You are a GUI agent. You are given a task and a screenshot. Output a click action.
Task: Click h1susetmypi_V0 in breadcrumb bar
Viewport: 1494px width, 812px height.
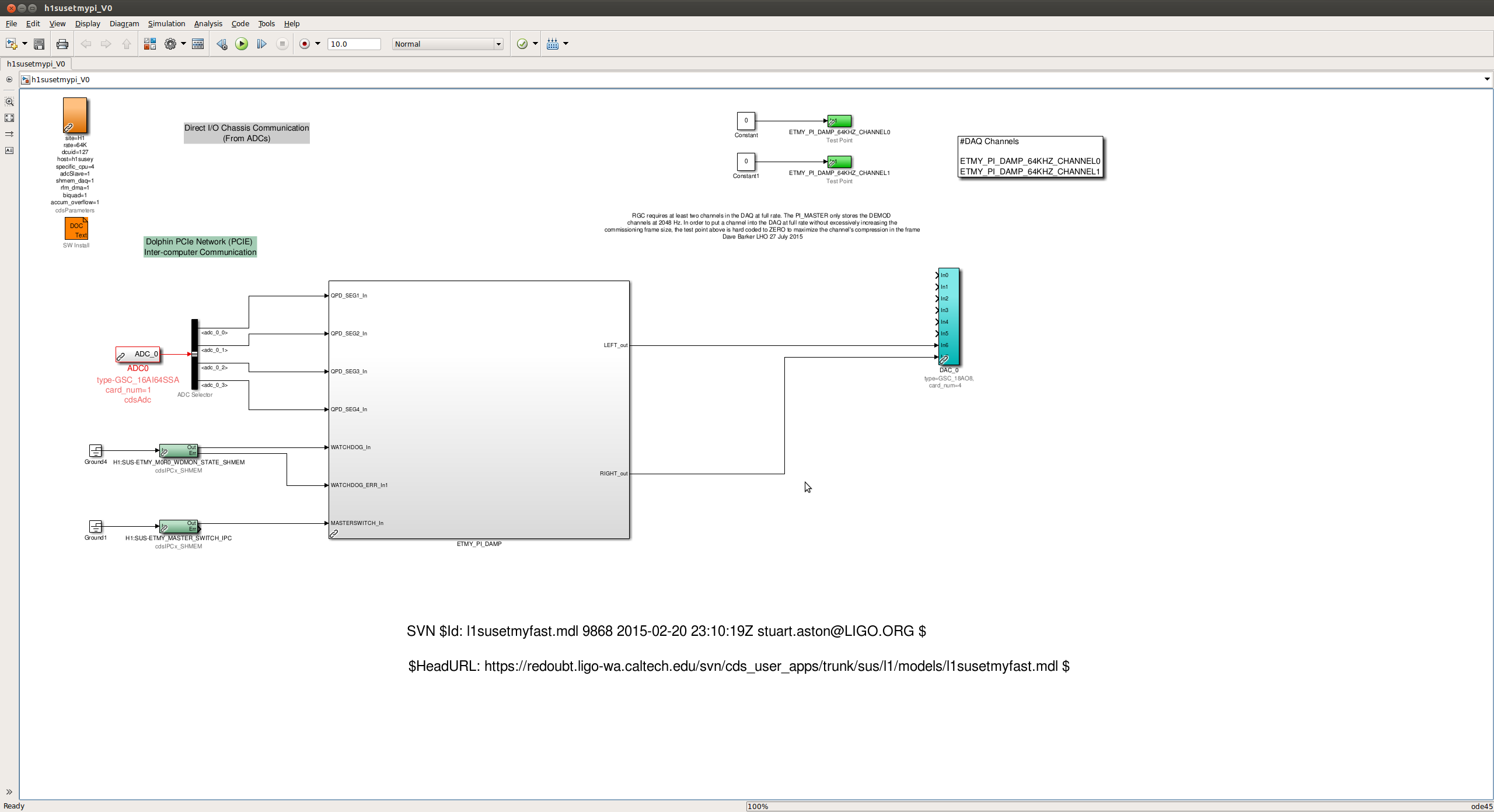[61, 79]
